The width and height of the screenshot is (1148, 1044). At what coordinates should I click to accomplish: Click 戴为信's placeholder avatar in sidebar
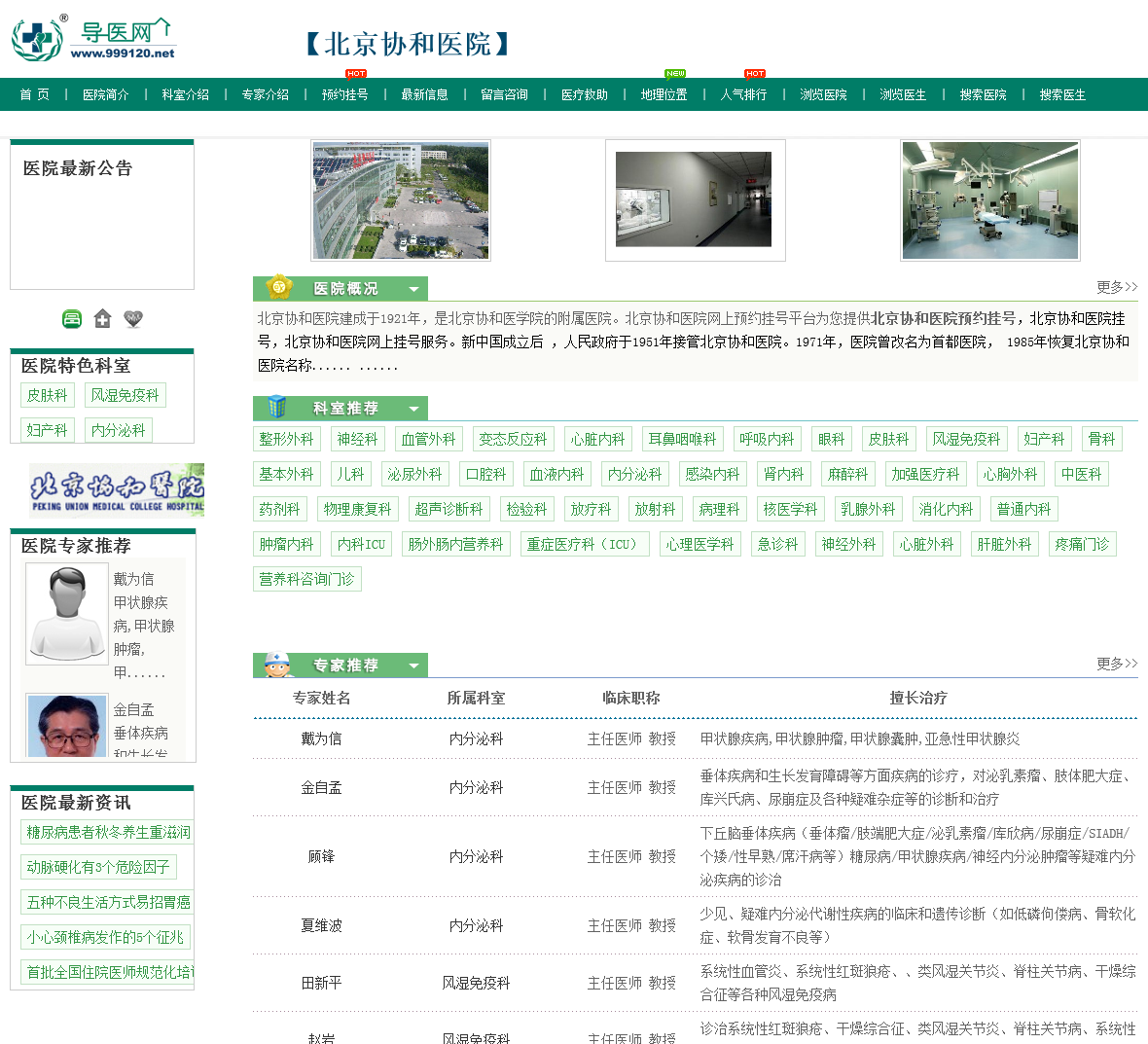click(66, 614)
